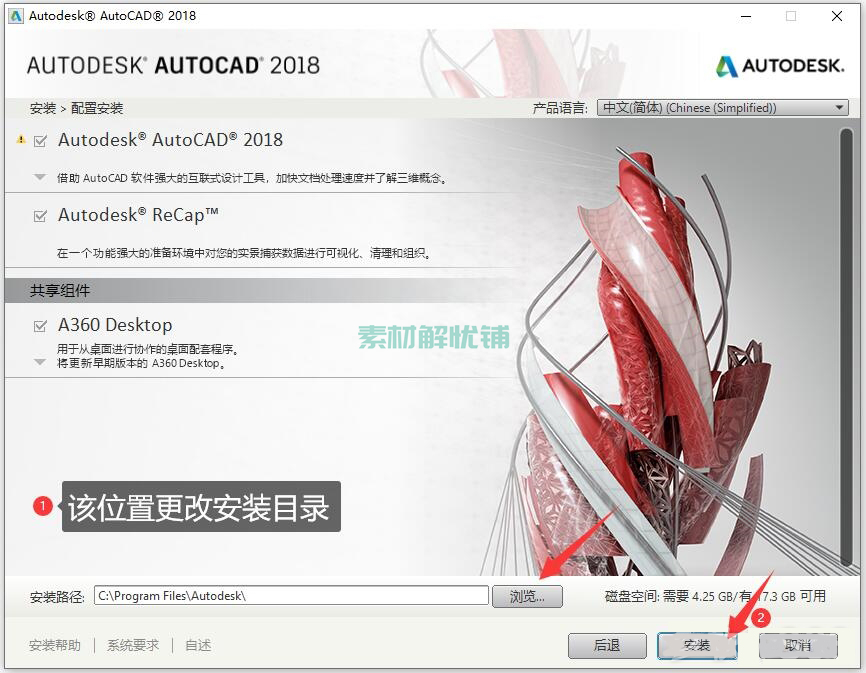Toggle the Autodesk ReCap checkbox

point(40,216)
